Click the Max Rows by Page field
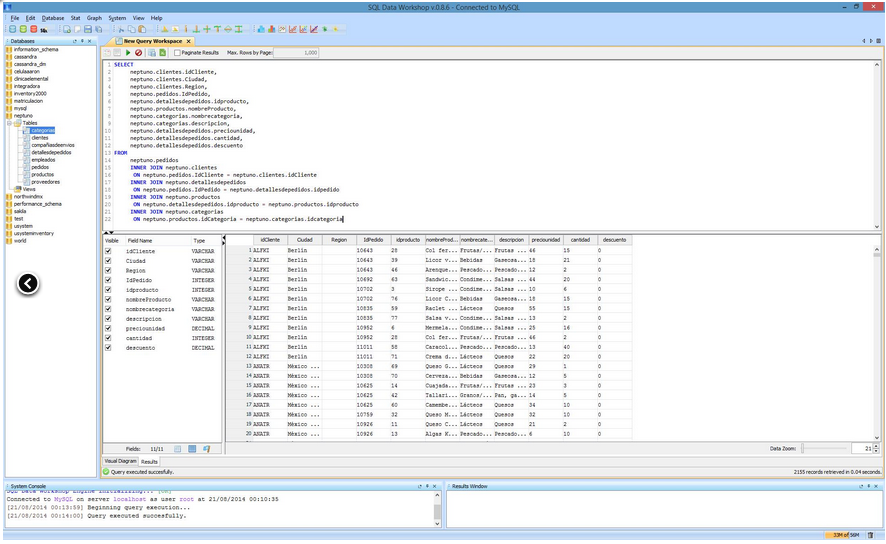 296,52
